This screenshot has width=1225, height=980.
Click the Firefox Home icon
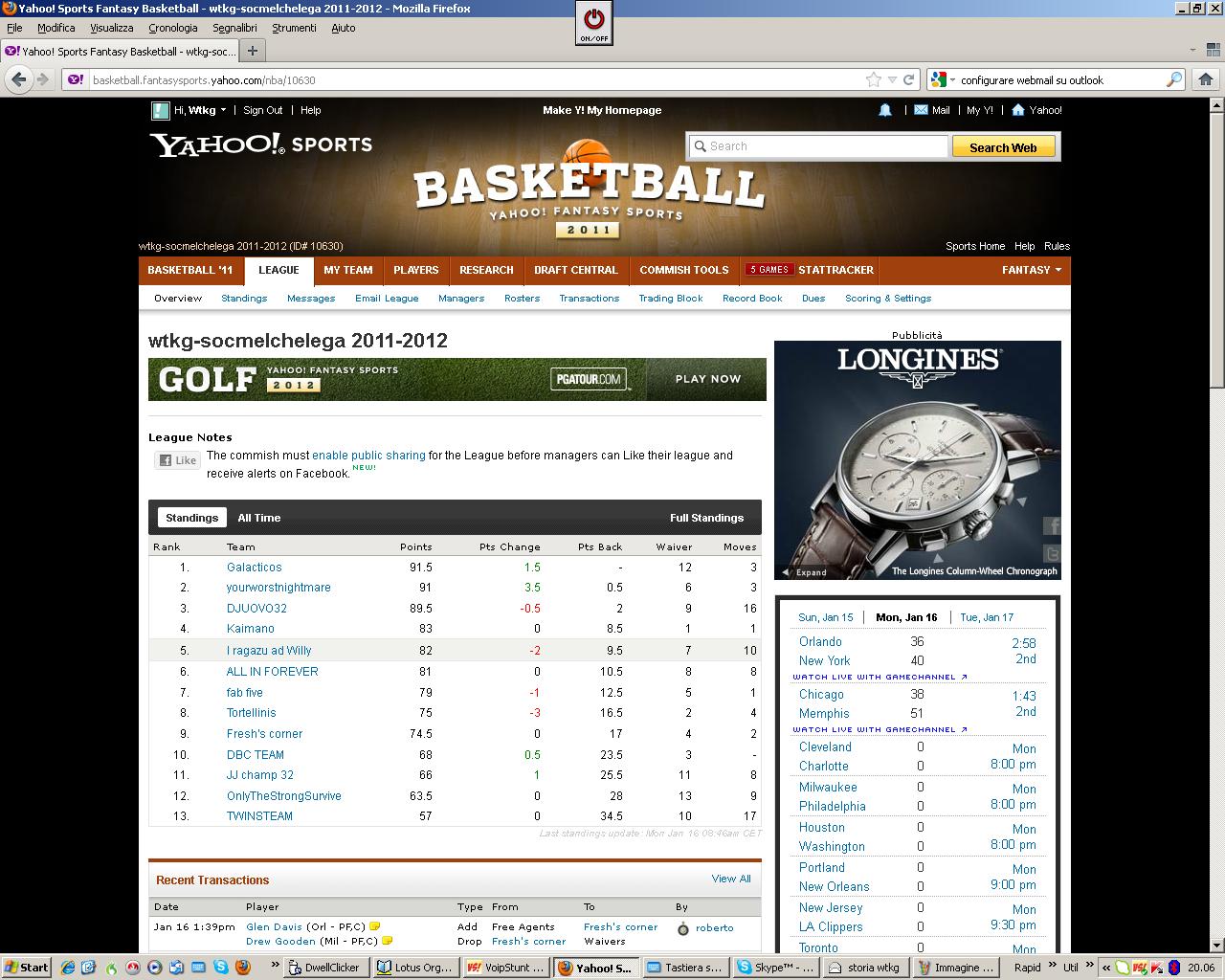(1205, 80)
